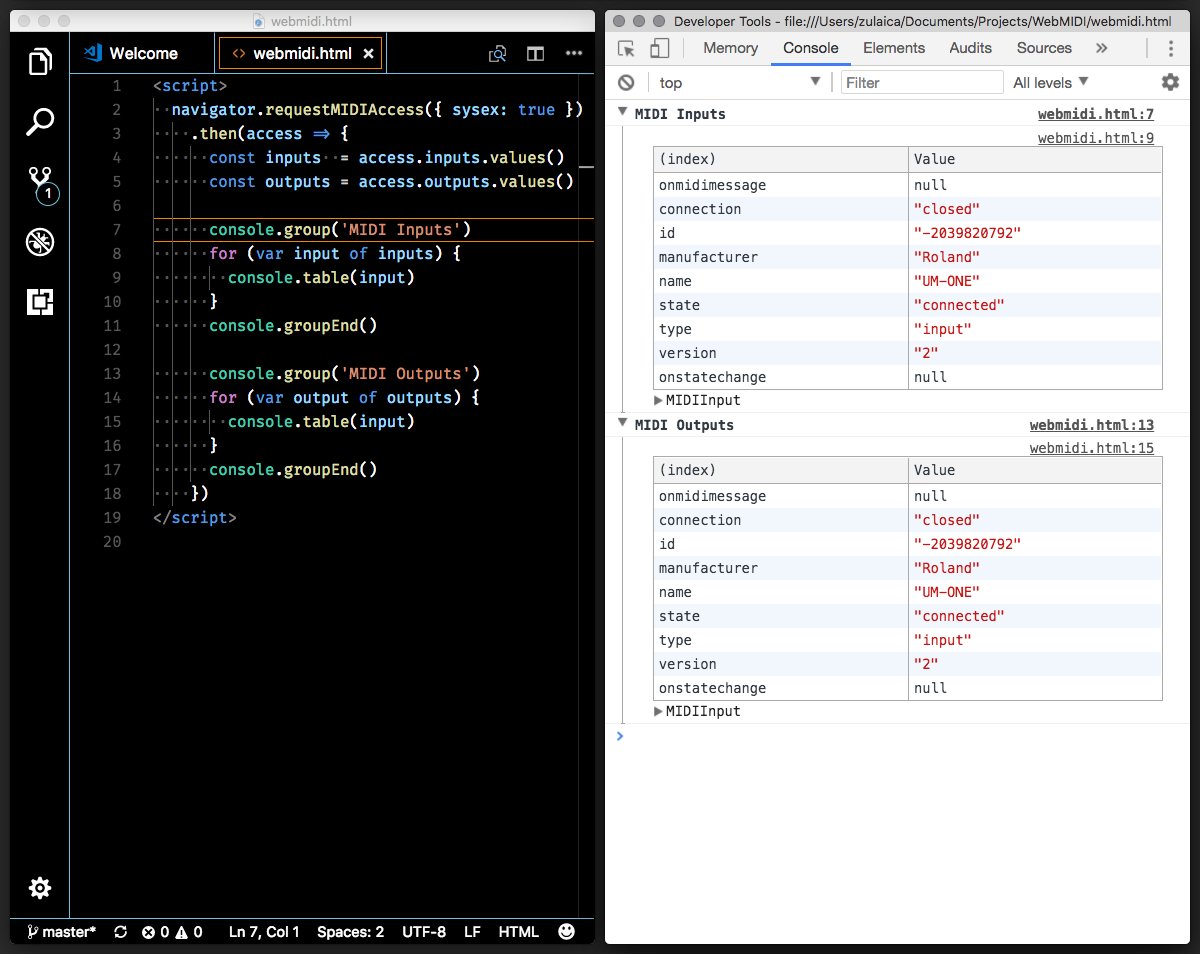Open the Debug icon in VS Code sidebar
Viewport: 1200px width, 954px height.
pos(40,241)
